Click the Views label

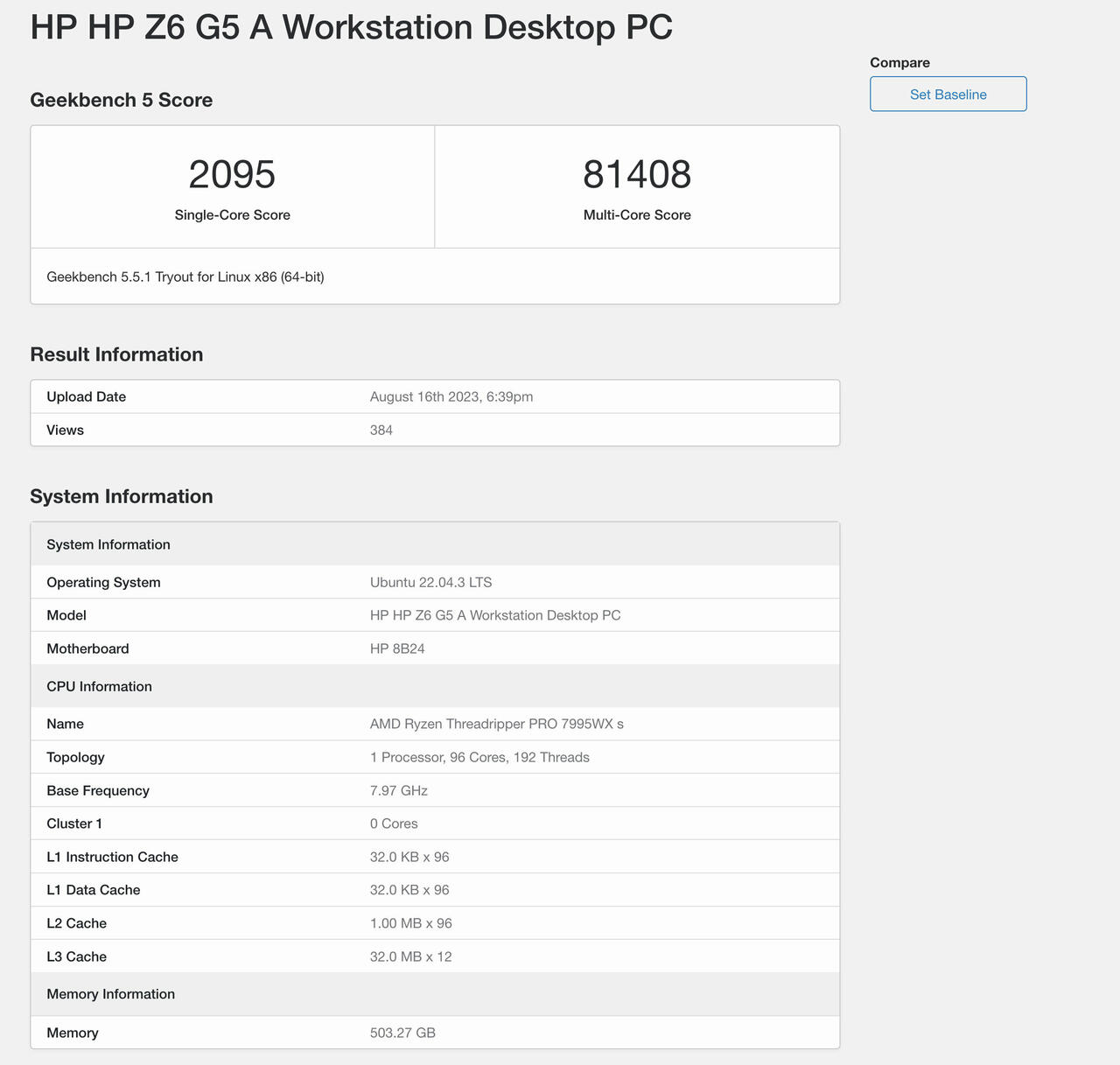click(x=66, y=430)
